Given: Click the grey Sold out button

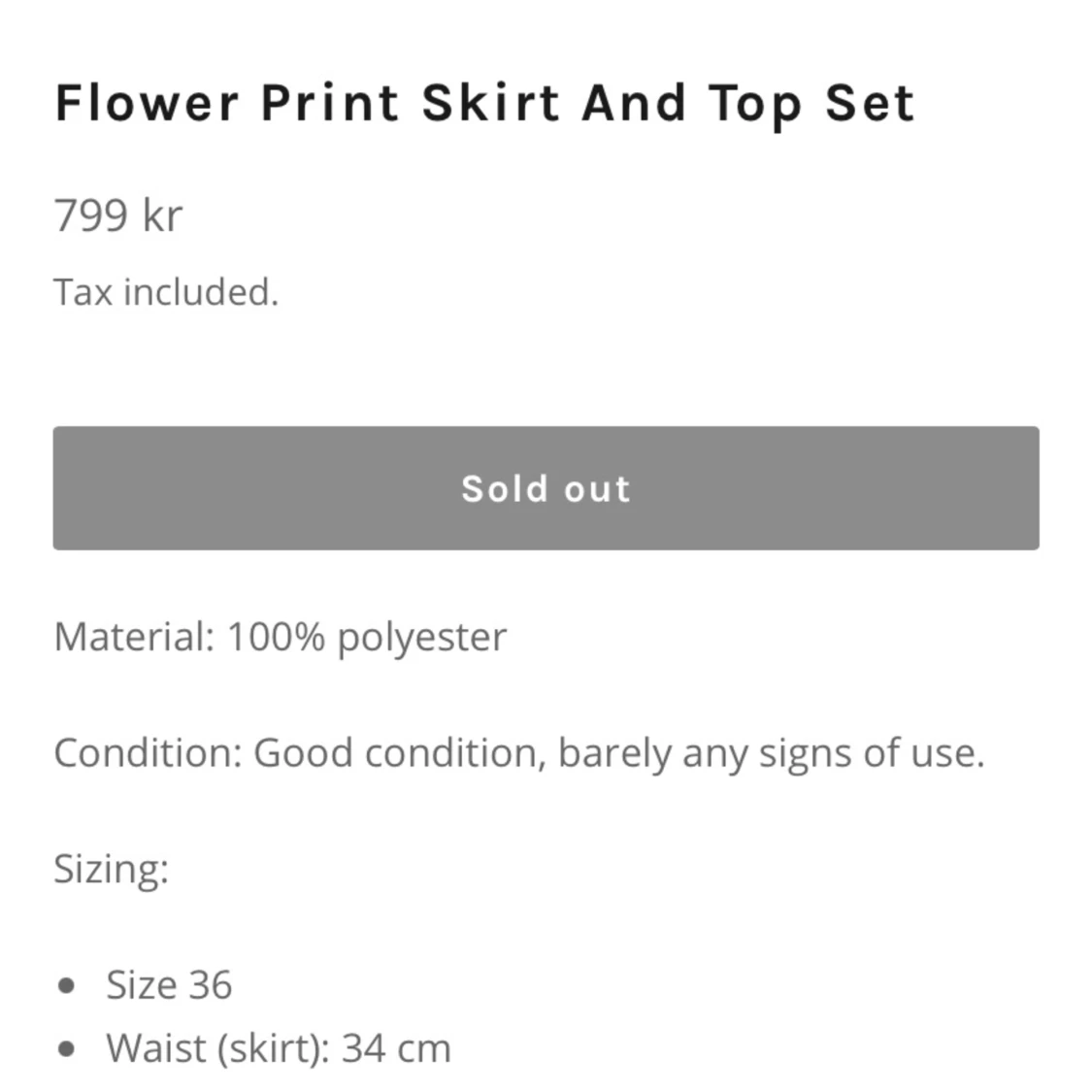Looking at the screenshot, I should (546, 488).
